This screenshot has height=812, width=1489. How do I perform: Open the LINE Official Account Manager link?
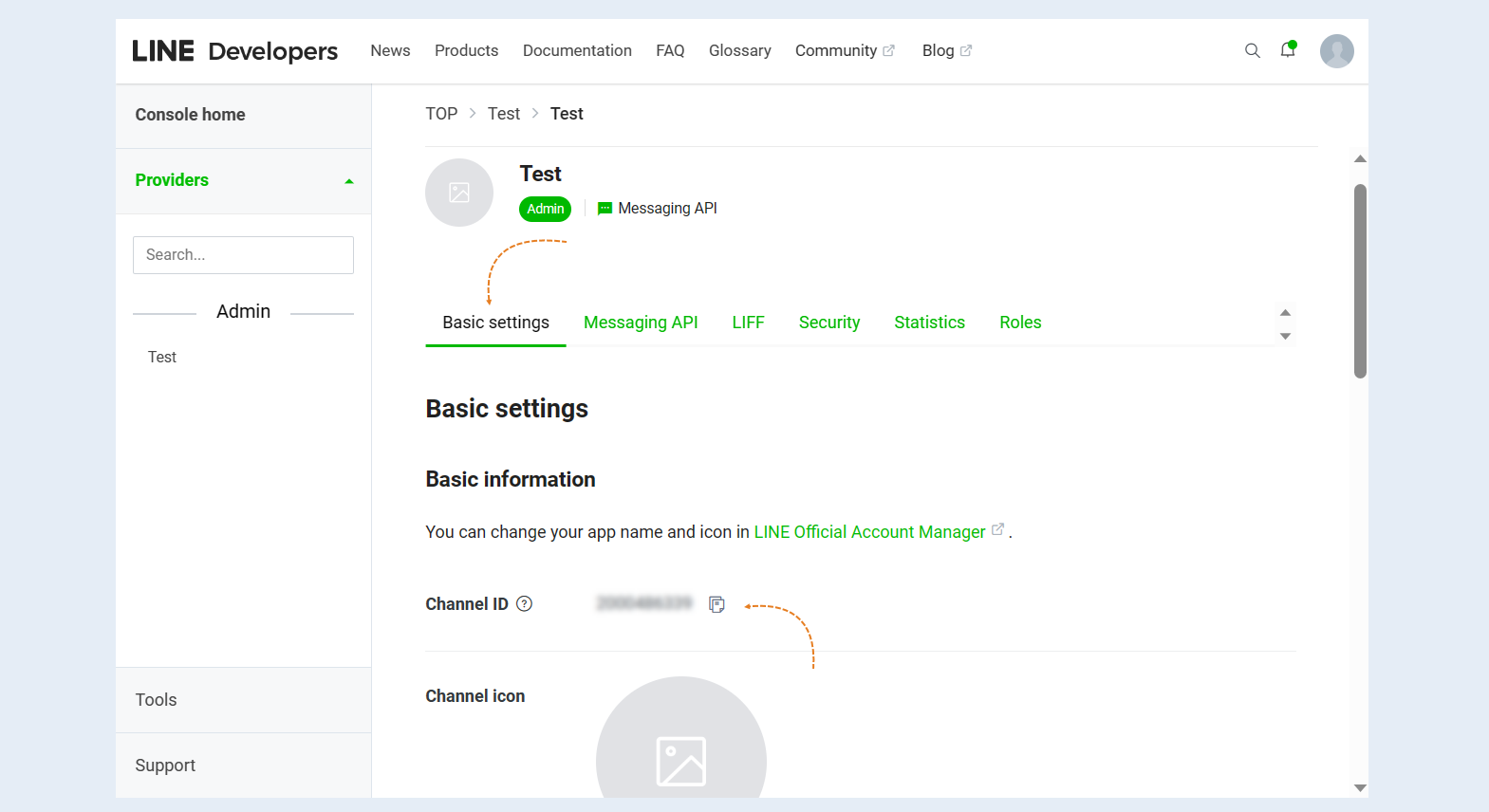point(879,532)
